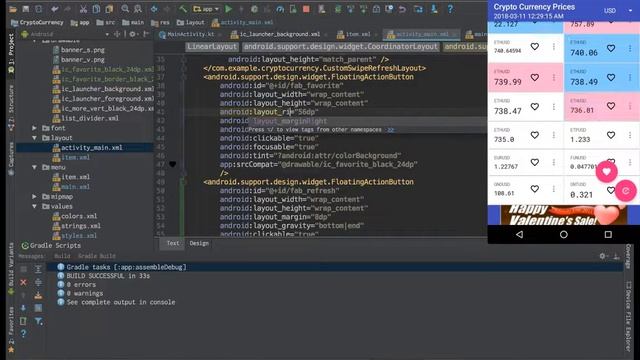Viewport: 640px width, 360px height.
Task: Collapse the menu folder in tree
Action: (34, 167)
